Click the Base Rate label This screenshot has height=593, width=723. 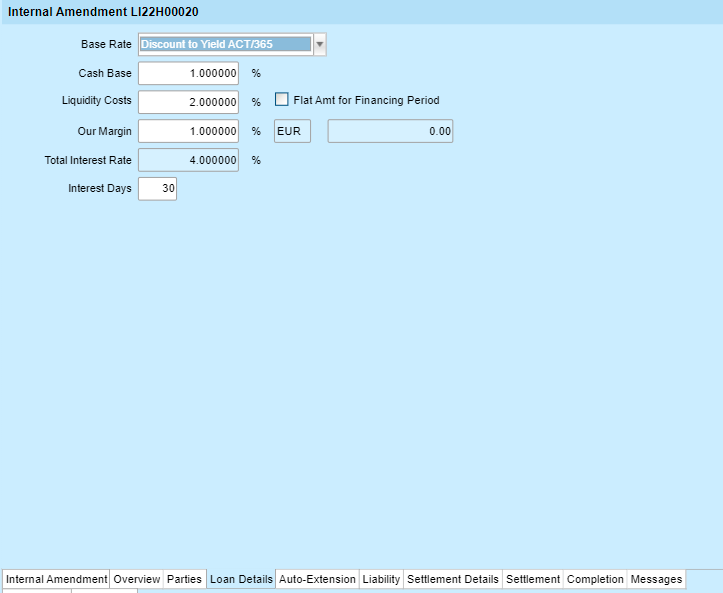(107, 44)
